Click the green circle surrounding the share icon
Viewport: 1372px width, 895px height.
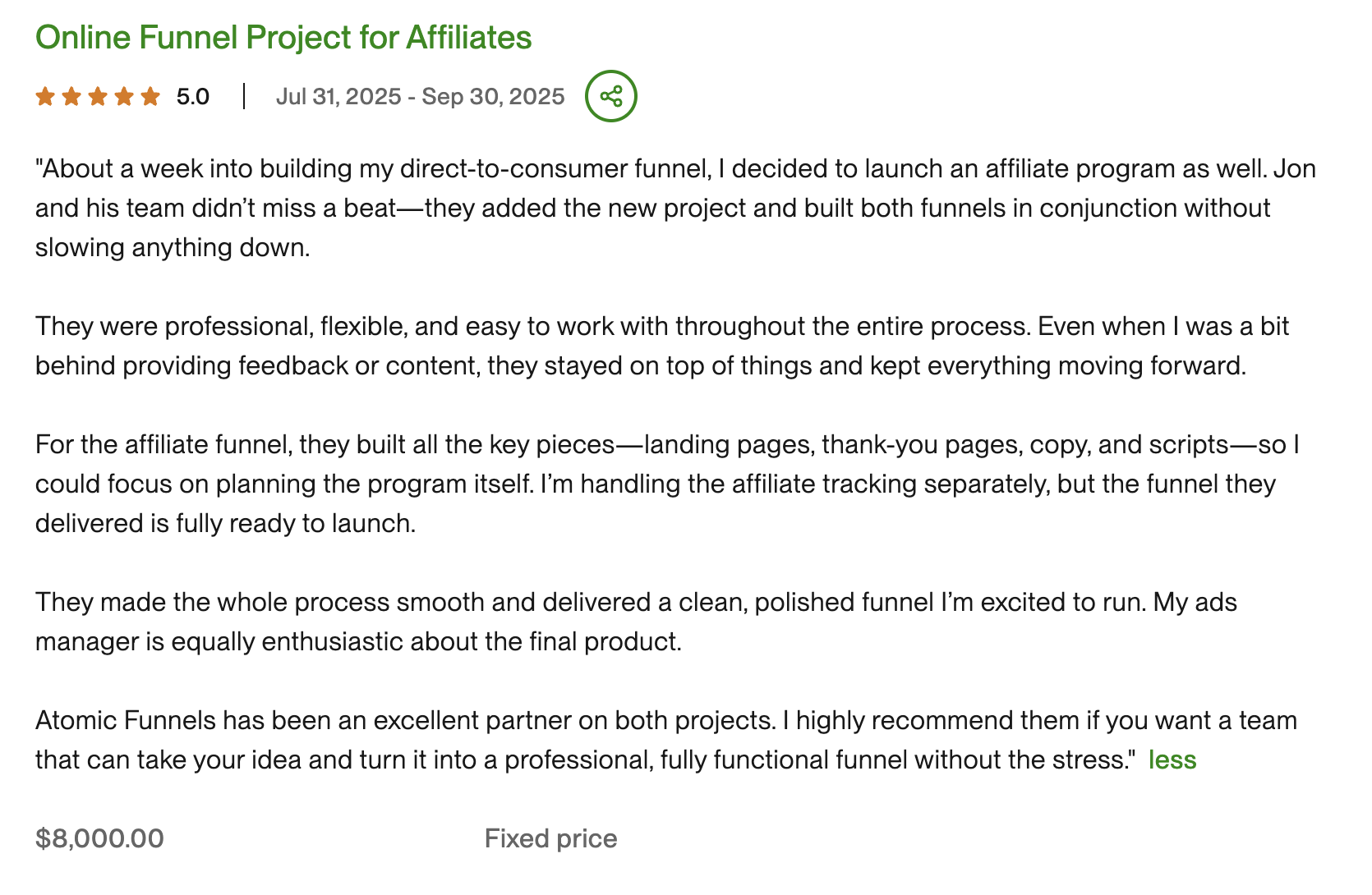click(x=611, y=95)
